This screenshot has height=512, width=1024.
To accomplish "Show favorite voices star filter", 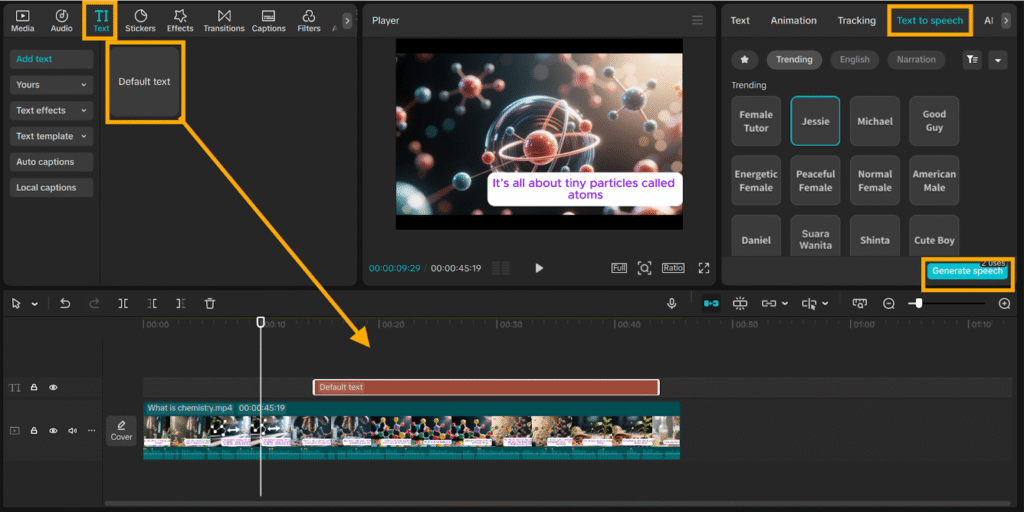I will pyautogui.click(x=744, y=59).
